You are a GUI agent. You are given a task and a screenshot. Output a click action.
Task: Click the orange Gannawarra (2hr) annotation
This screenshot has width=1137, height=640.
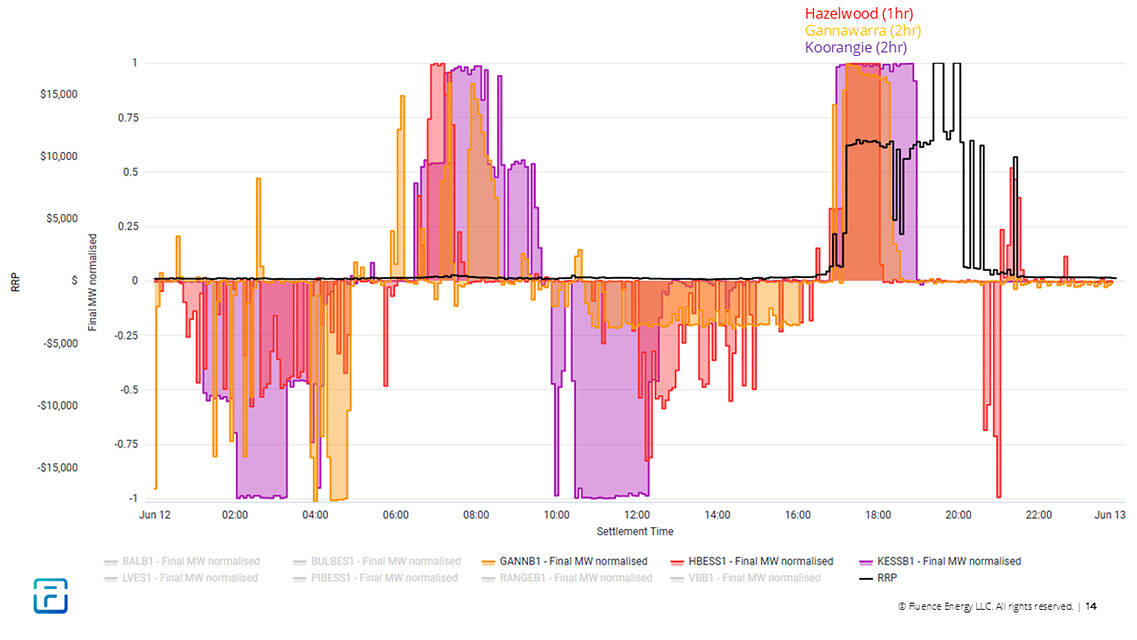[x=862, y=31]
